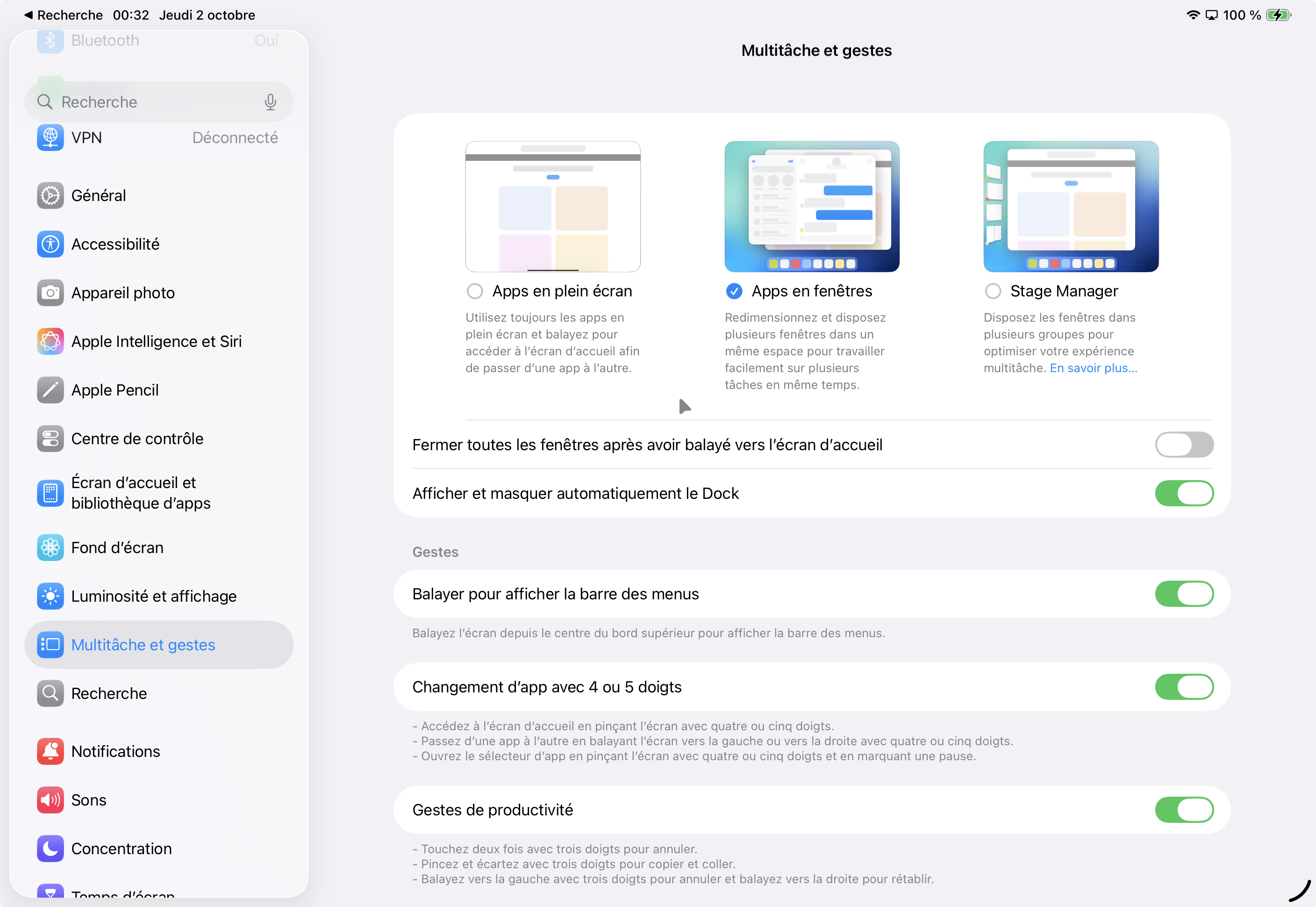1316x907 pixels.
Task: Go to Luminosité et affichage section
Action: [x=153, y=596]
